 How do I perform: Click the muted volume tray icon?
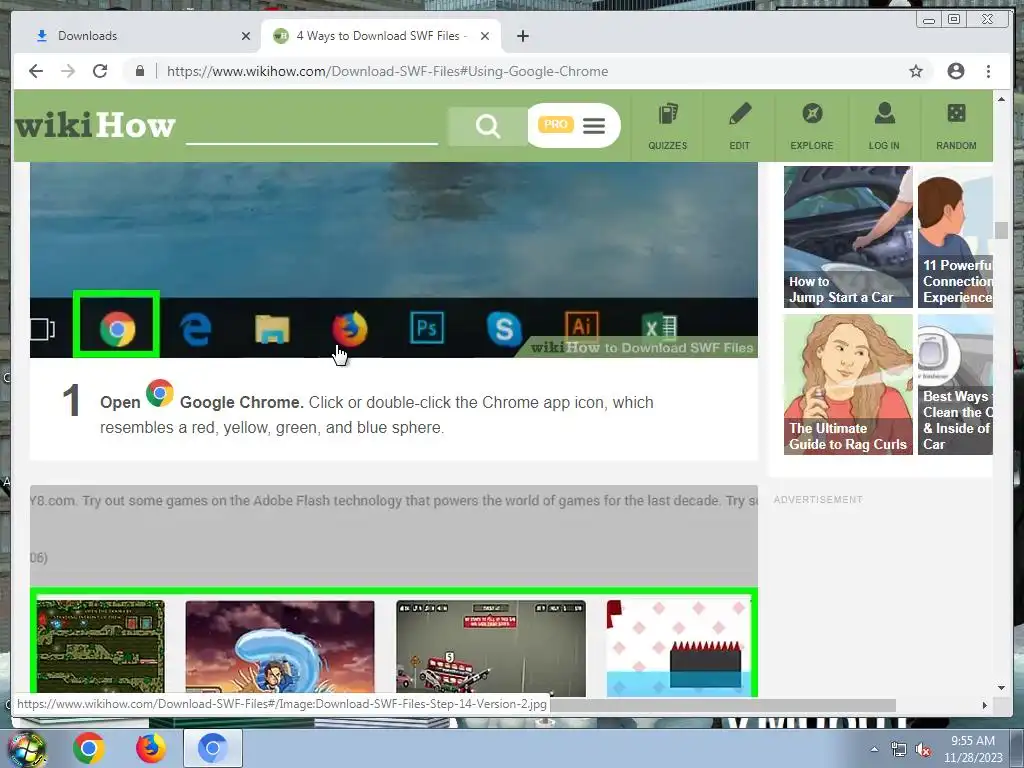click(x=923, y=749)
